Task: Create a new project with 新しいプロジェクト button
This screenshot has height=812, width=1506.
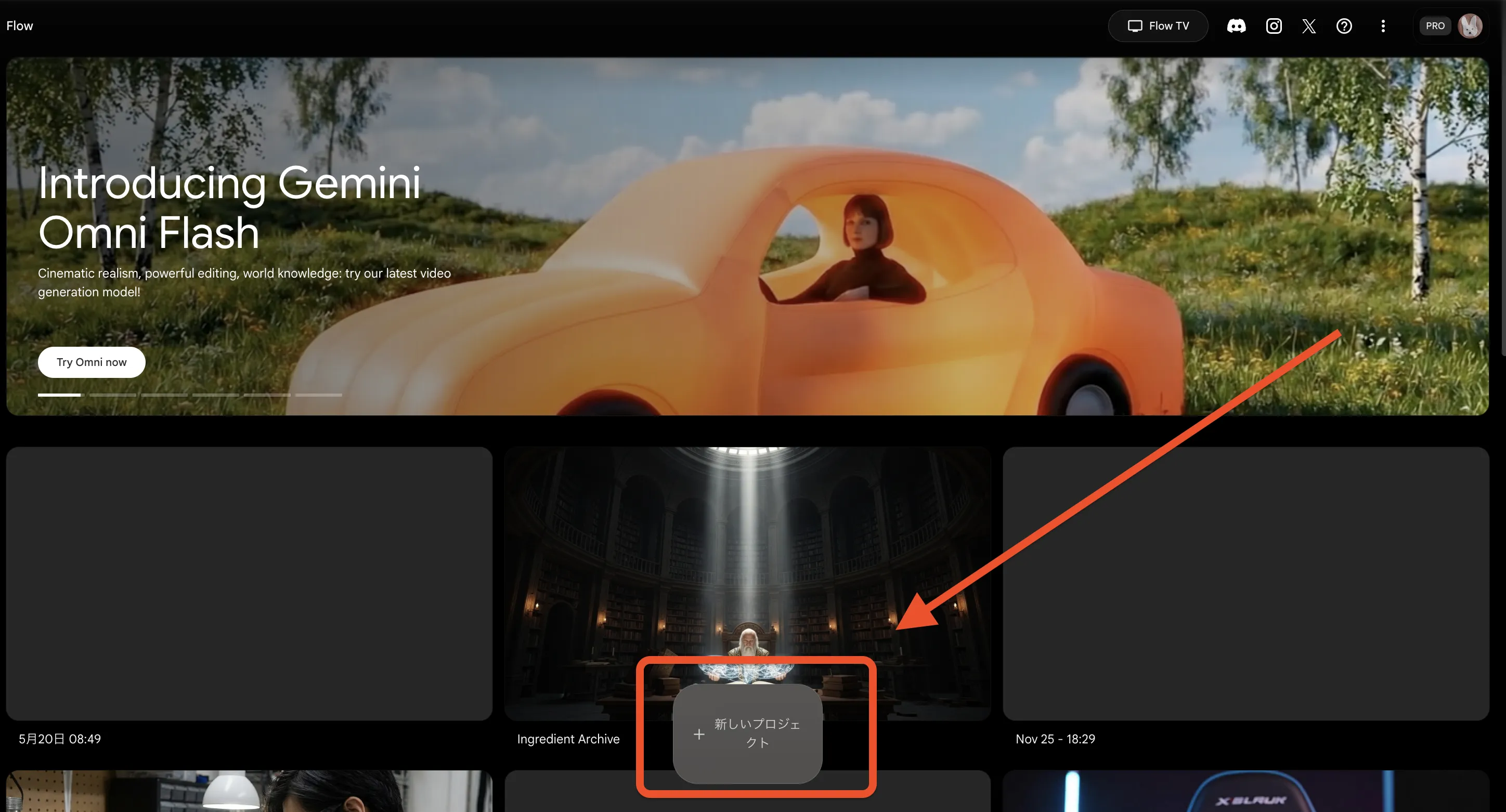Action: pyautogui.click(x=748, y=734)
